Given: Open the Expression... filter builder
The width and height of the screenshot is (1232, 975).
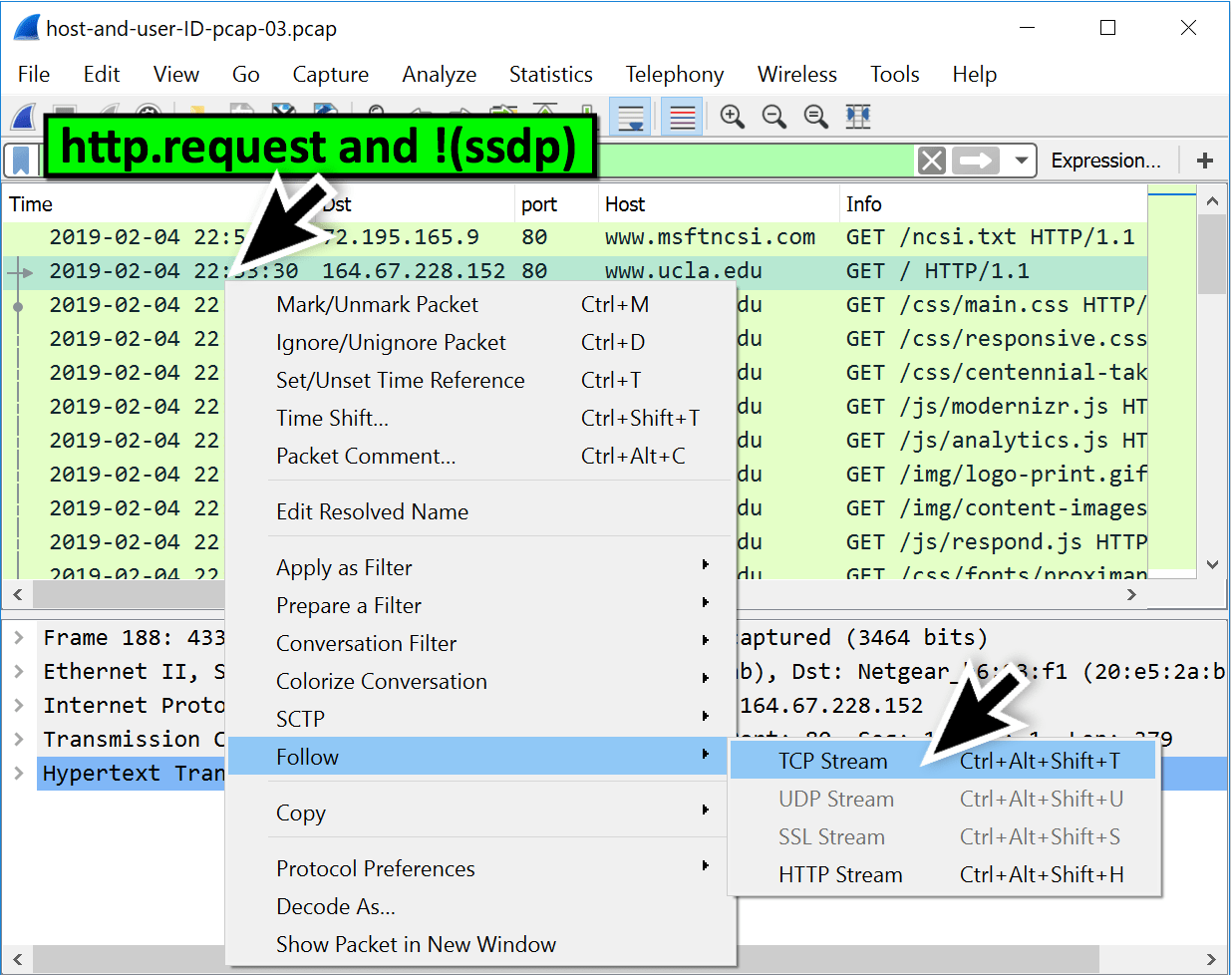Looking at the screenshot, I should pos(1106,160).
